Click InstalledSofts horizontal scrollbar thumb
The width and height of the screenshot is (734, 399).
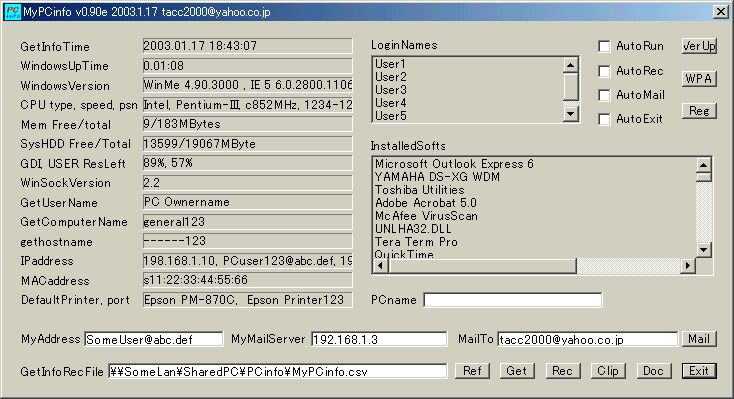(483, 266)
